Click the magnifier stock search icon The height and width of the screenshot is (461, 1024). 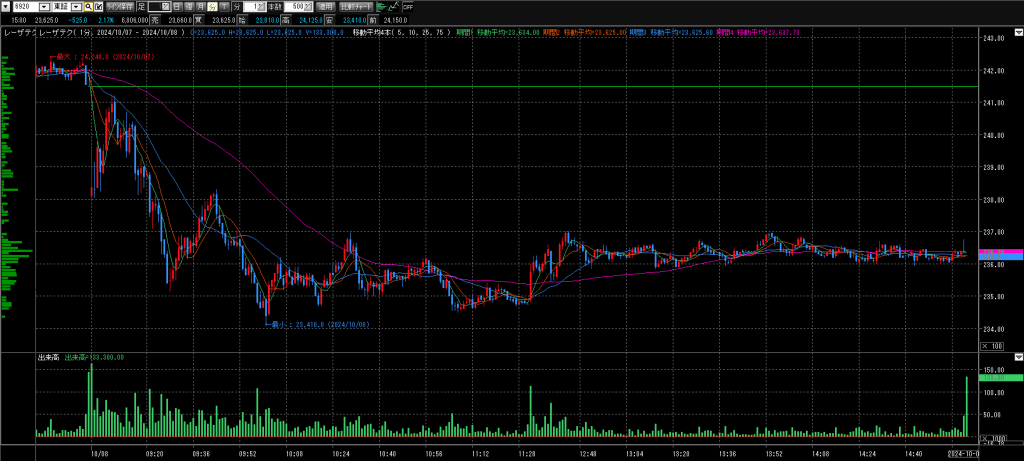point(88,6)
